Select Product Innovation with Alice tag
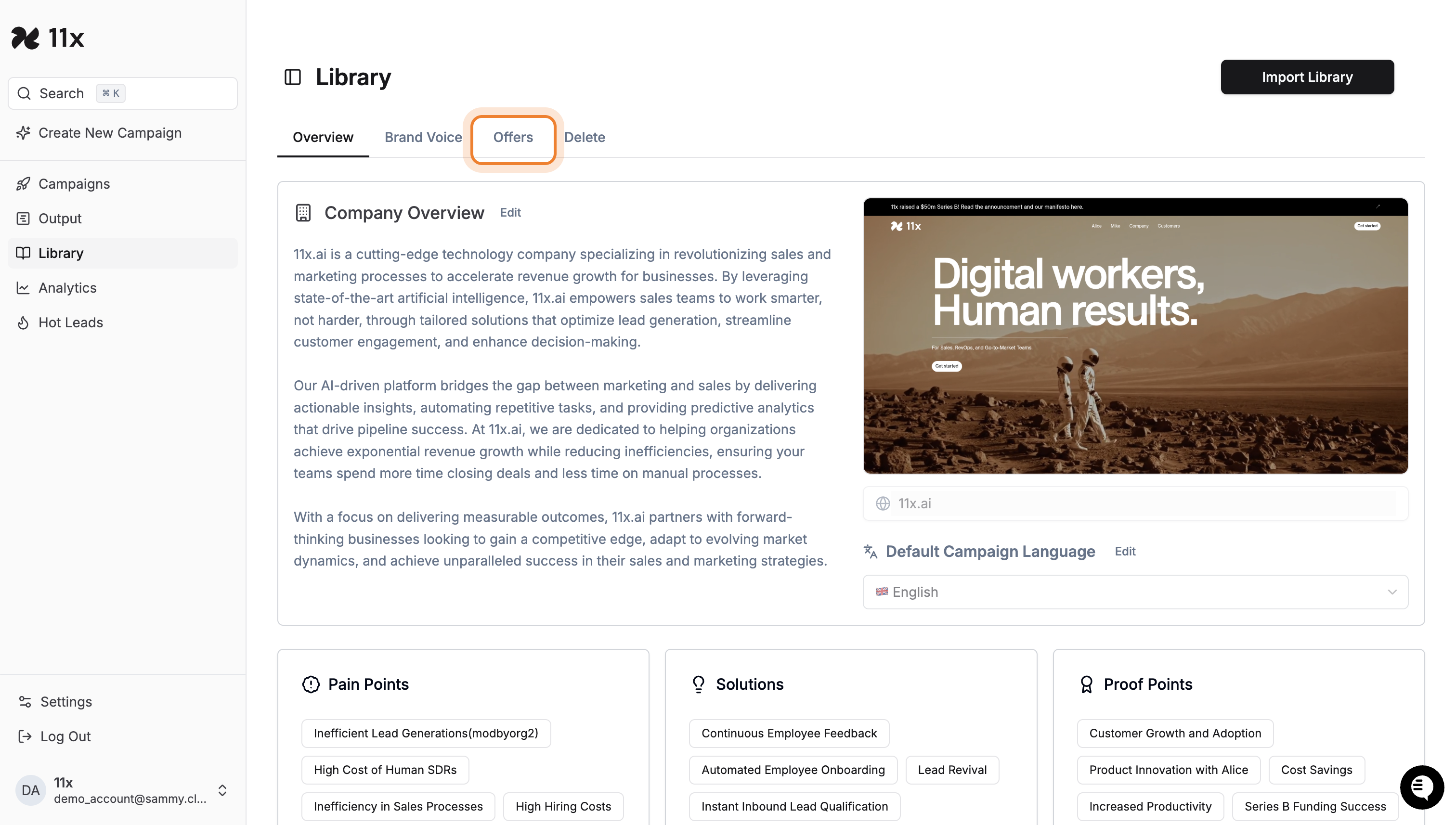Image resolution: width=1456 pixels, height=825 pixels. point(1168,770)
